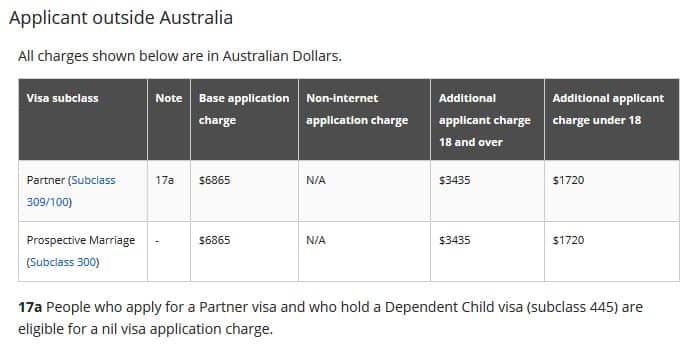Screen dimensions: 693x362
Task: Select Prospective Marriage row $3435 cell
Action: click(x=454, y=240)
